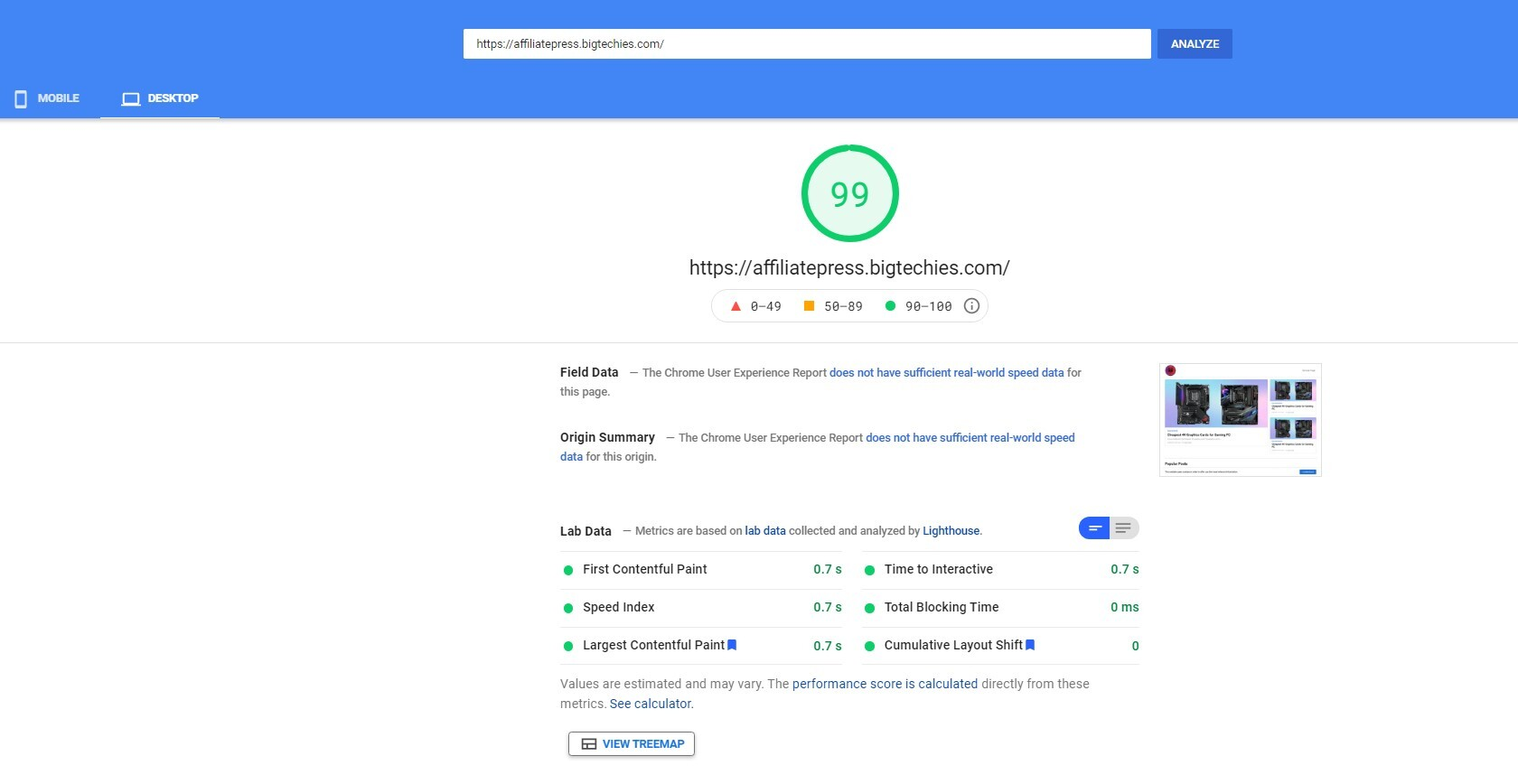Switch lab data to expanded view
The width and height of the screenshot is (1518, 784).
pos(1123,528)
